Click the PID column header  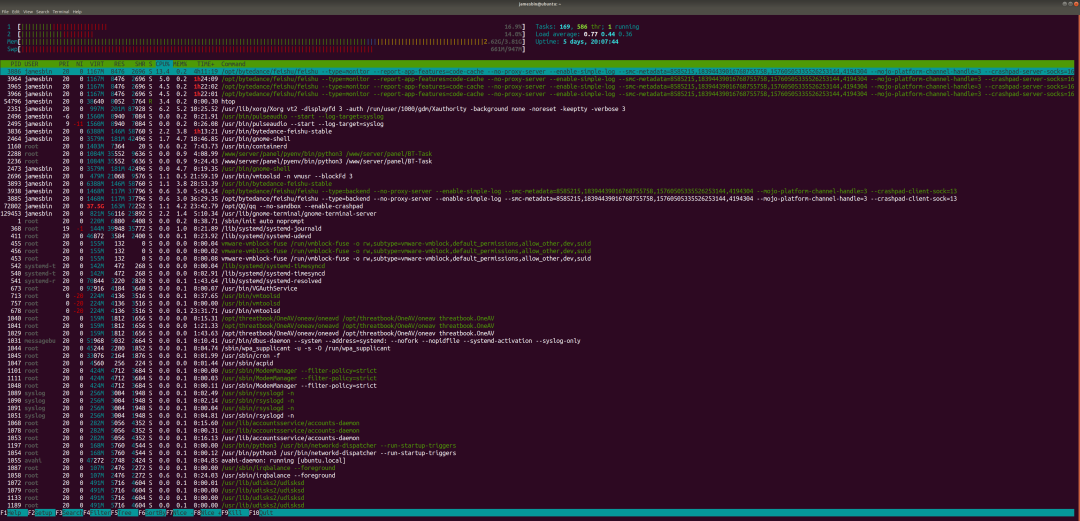[16, 63]
